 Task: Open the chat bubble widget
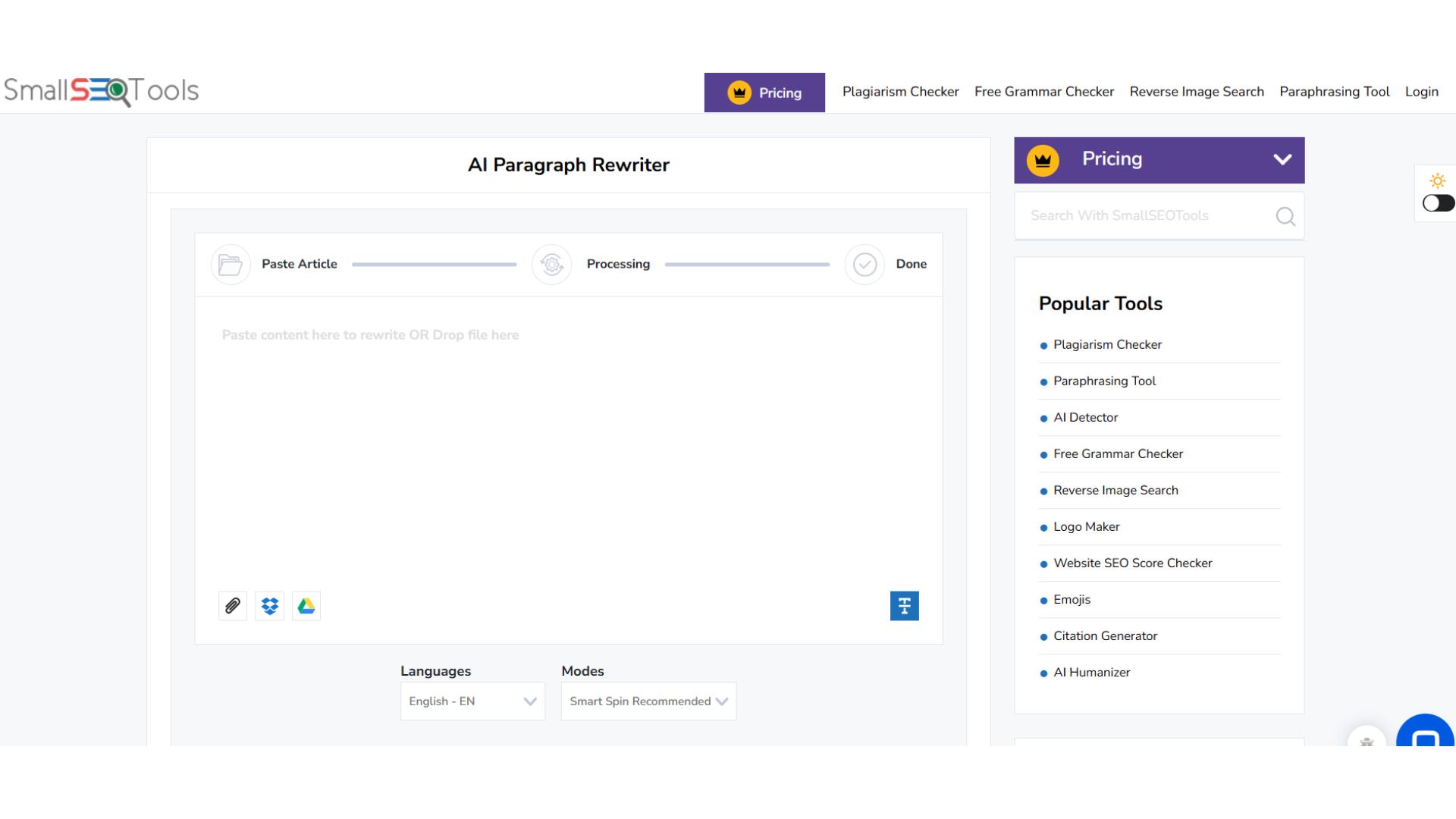coord(1425,734)
